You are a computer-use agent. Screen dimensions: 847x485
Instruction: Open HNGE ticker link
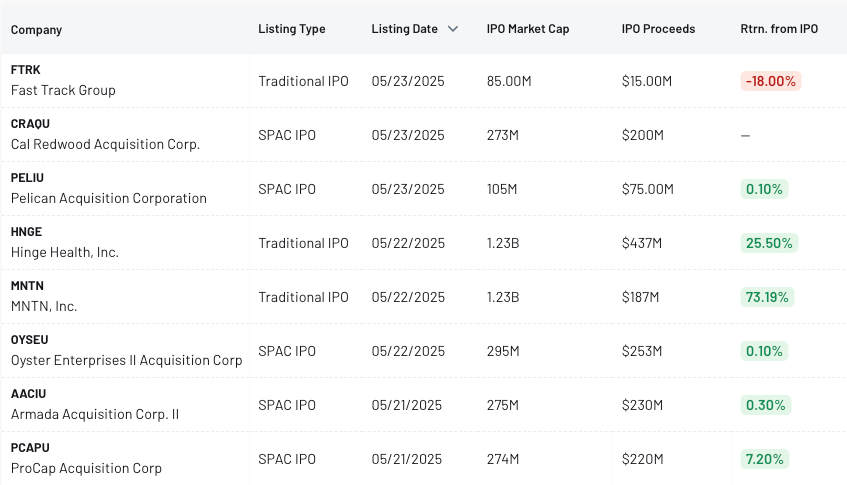[x=26, y=232]
